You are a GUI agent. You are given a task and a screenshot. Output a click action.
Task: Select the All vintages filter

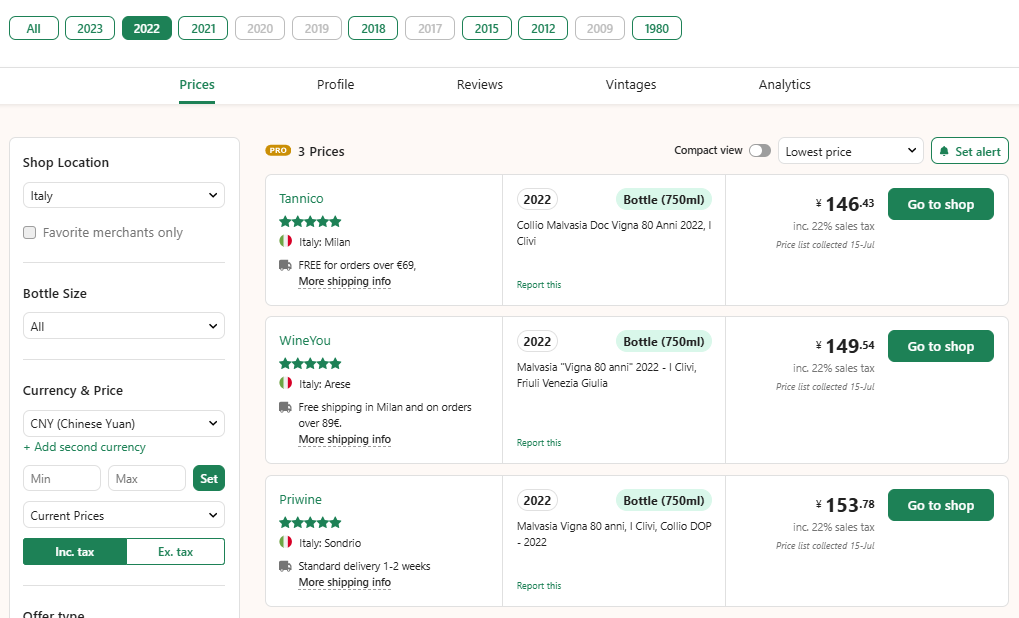pos(34,29)
